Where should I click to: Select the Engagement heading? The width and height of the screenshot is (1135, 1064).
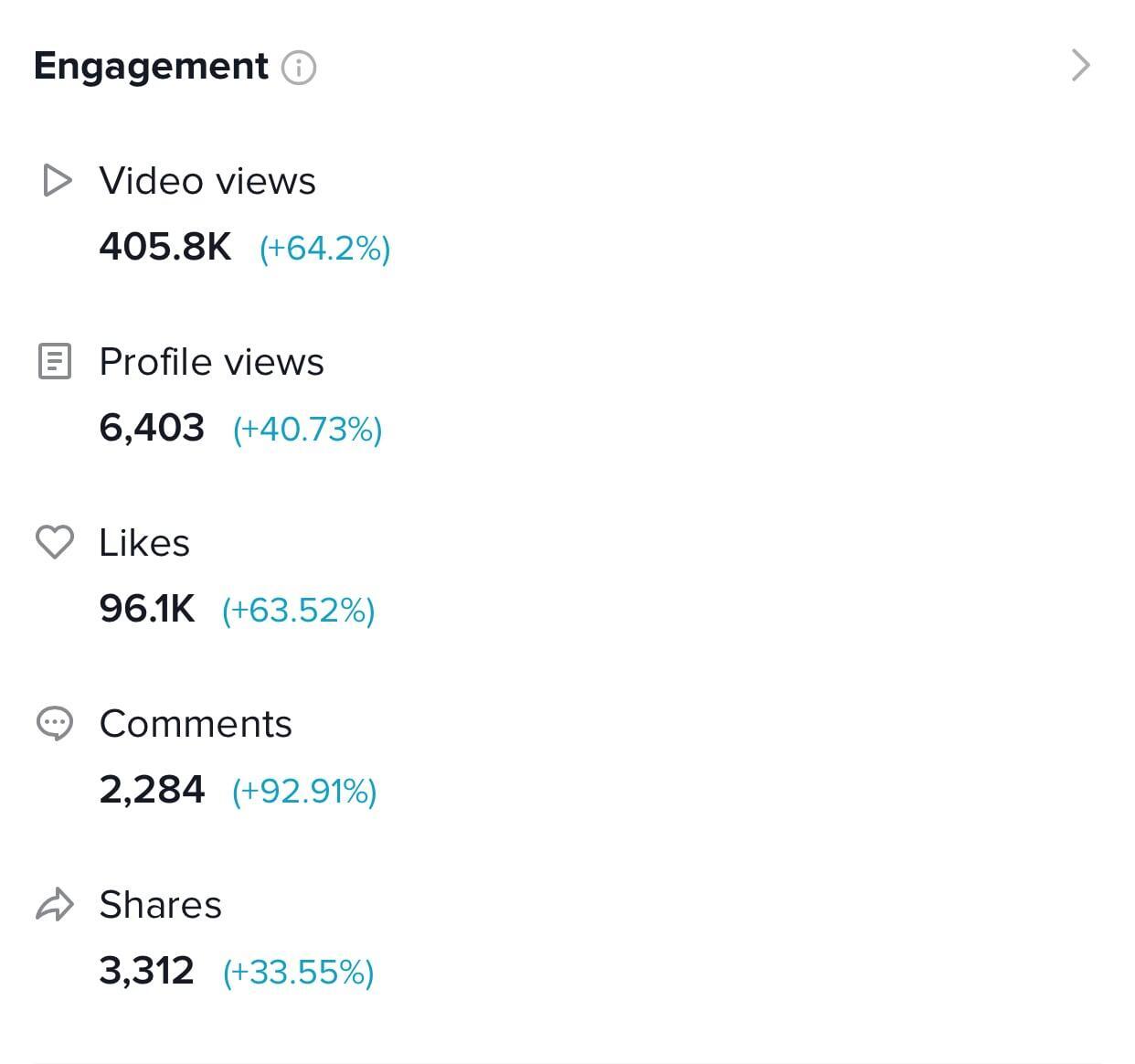coord(152,68)
